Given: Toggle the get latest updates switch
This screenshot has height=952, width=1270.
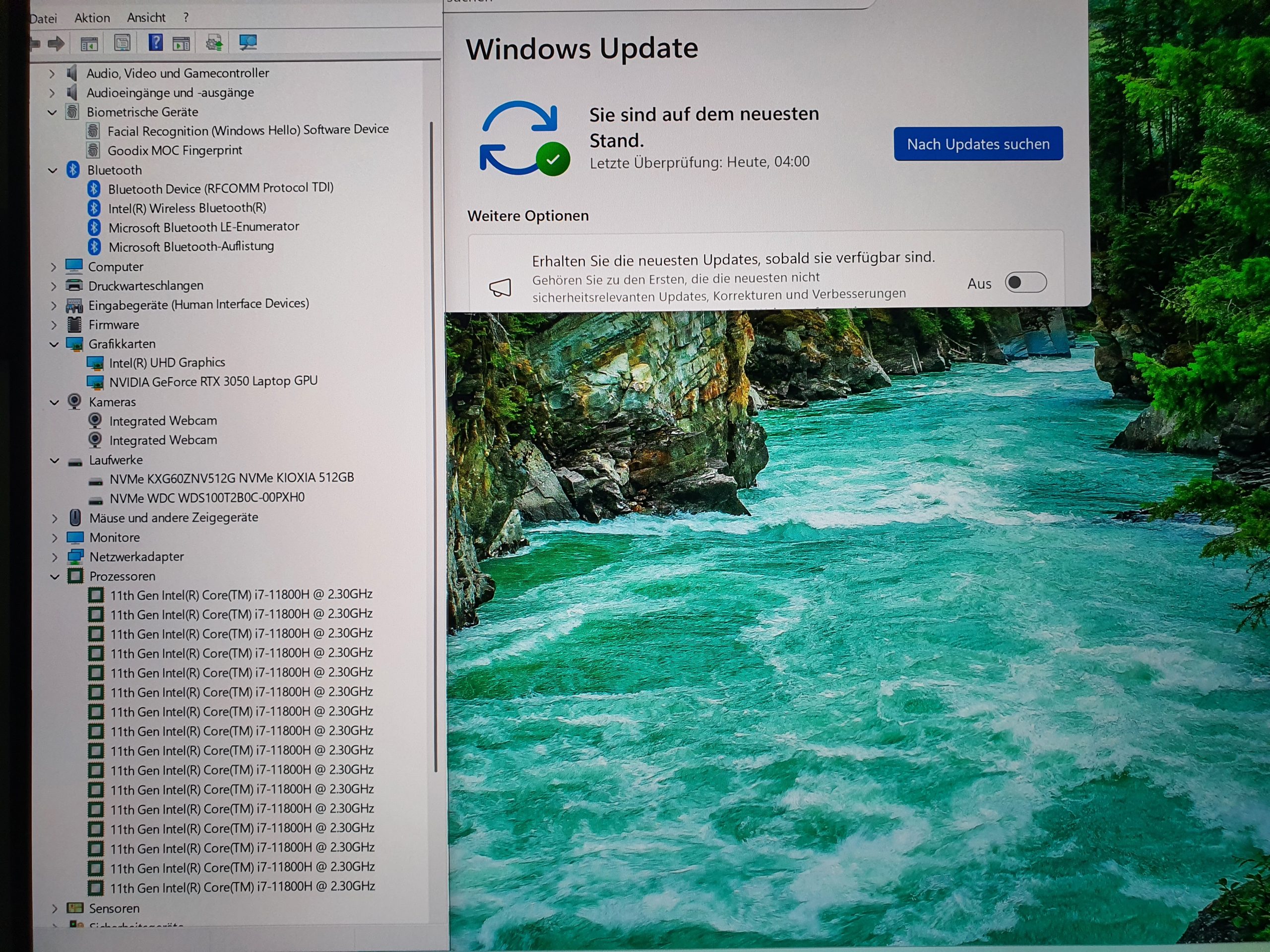Looking at the screenshot, I should 1025,282.
